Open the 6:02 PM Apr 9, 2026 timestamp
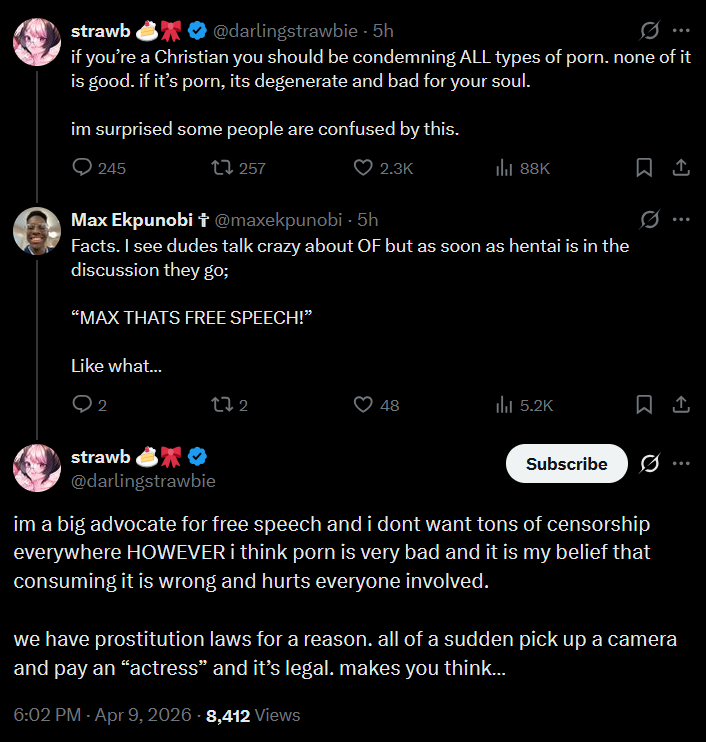706x742 pixels. tap(102, 715)
